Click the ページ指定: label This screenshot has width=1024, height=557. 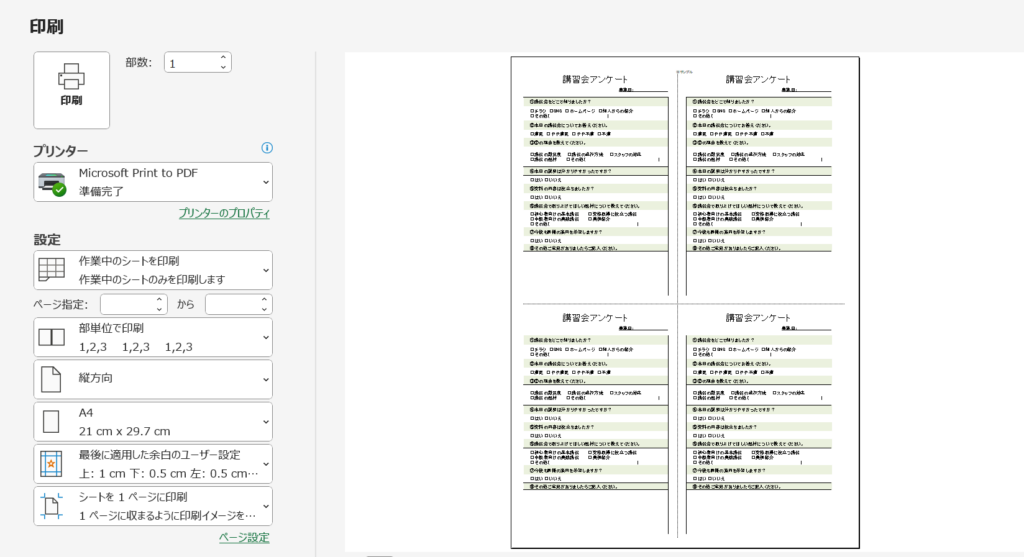click(x=61, y=304)
